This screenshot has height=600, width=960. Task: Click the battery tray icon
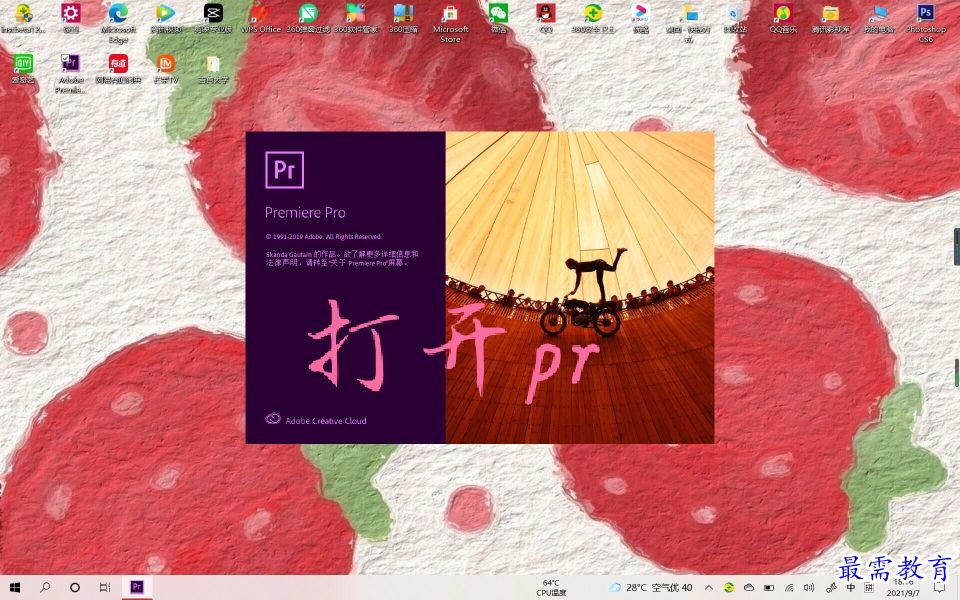click(769, 588)
